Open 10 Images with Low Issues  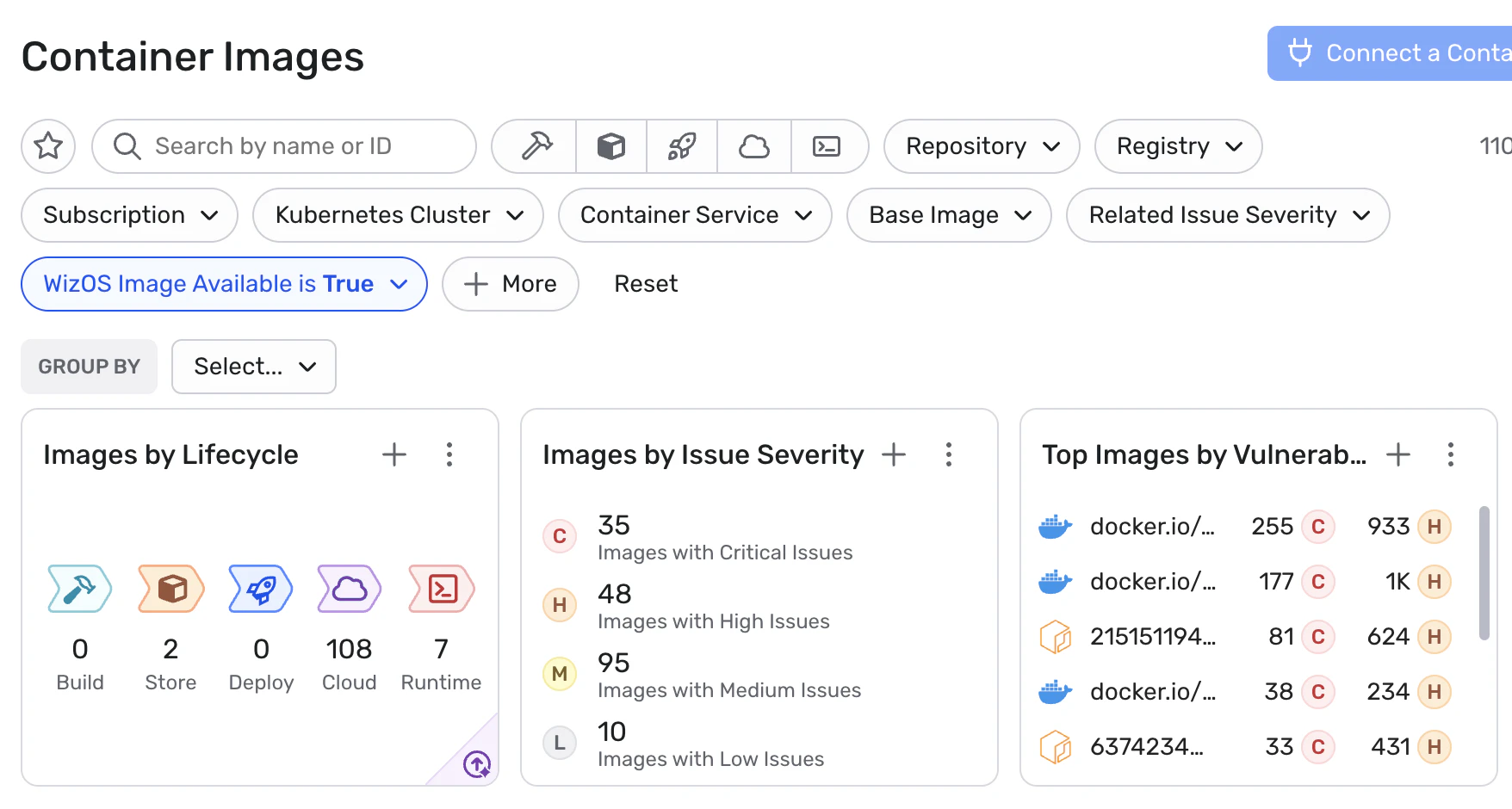711,744
